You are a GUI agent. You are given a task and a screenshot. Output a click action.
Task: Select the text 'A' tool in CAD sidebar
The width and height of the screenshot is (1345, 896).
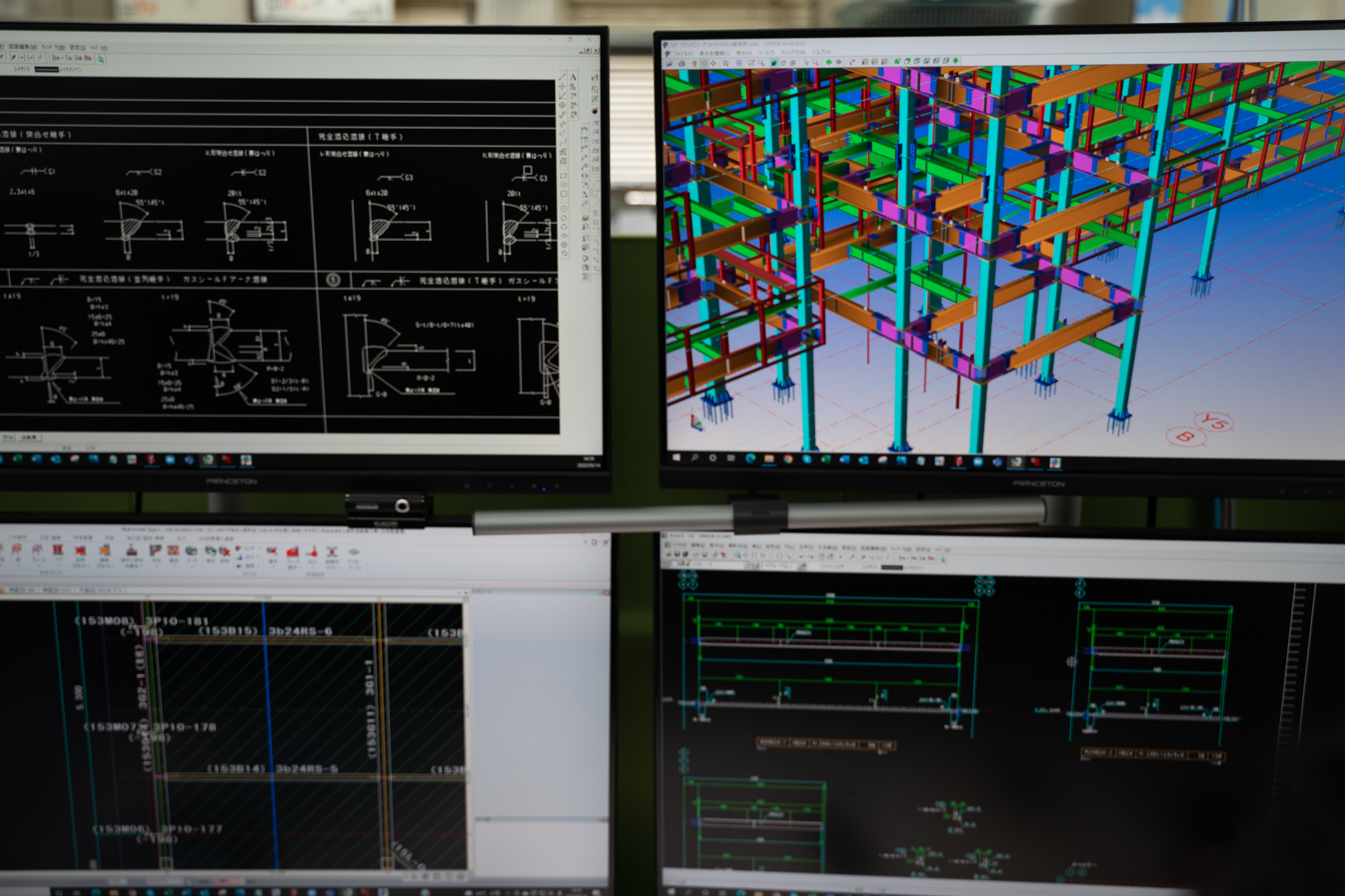click(x=573, y=77)
